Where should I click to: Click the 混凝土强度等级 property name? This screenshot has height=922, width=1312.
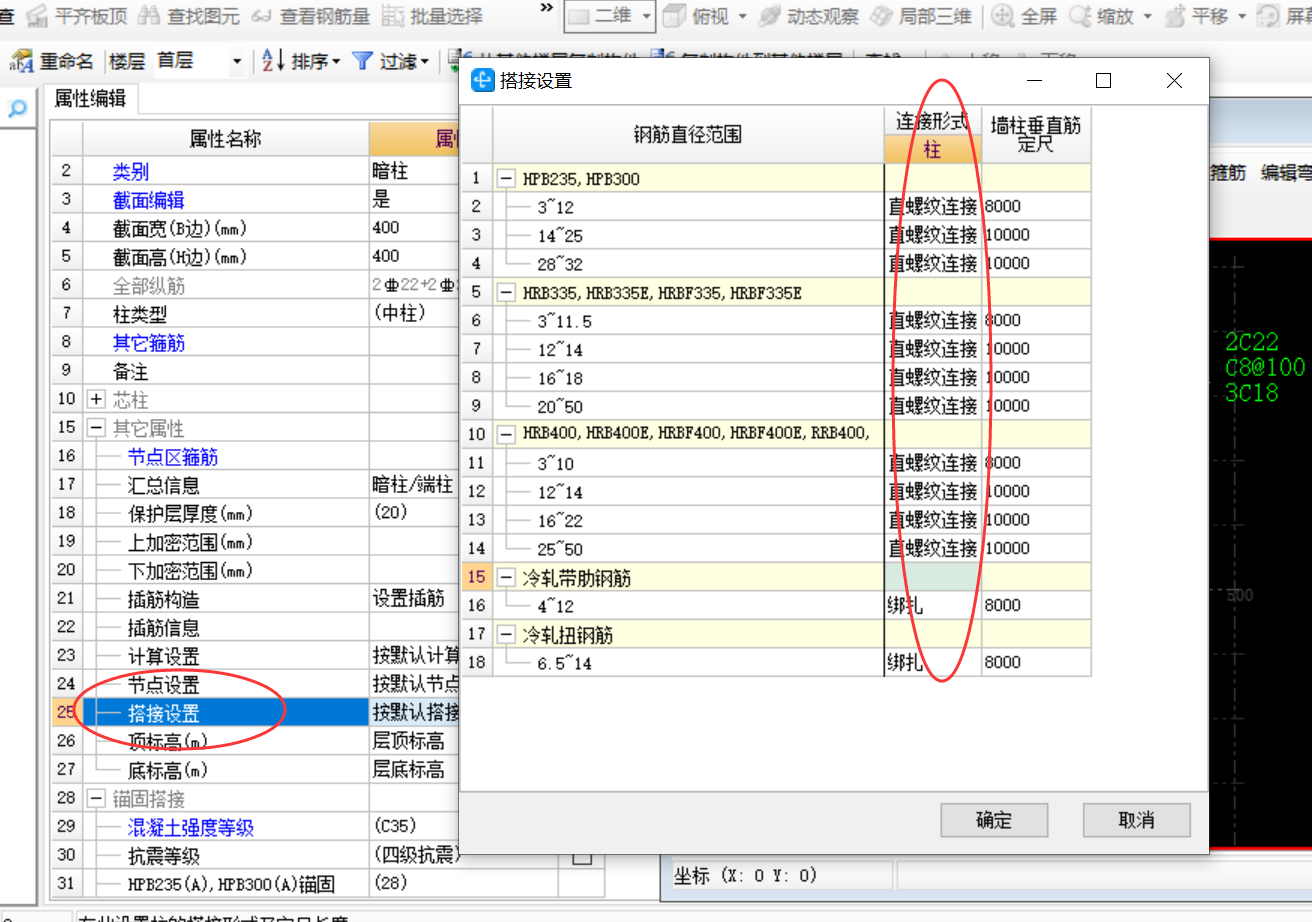[x=190, y=828]
